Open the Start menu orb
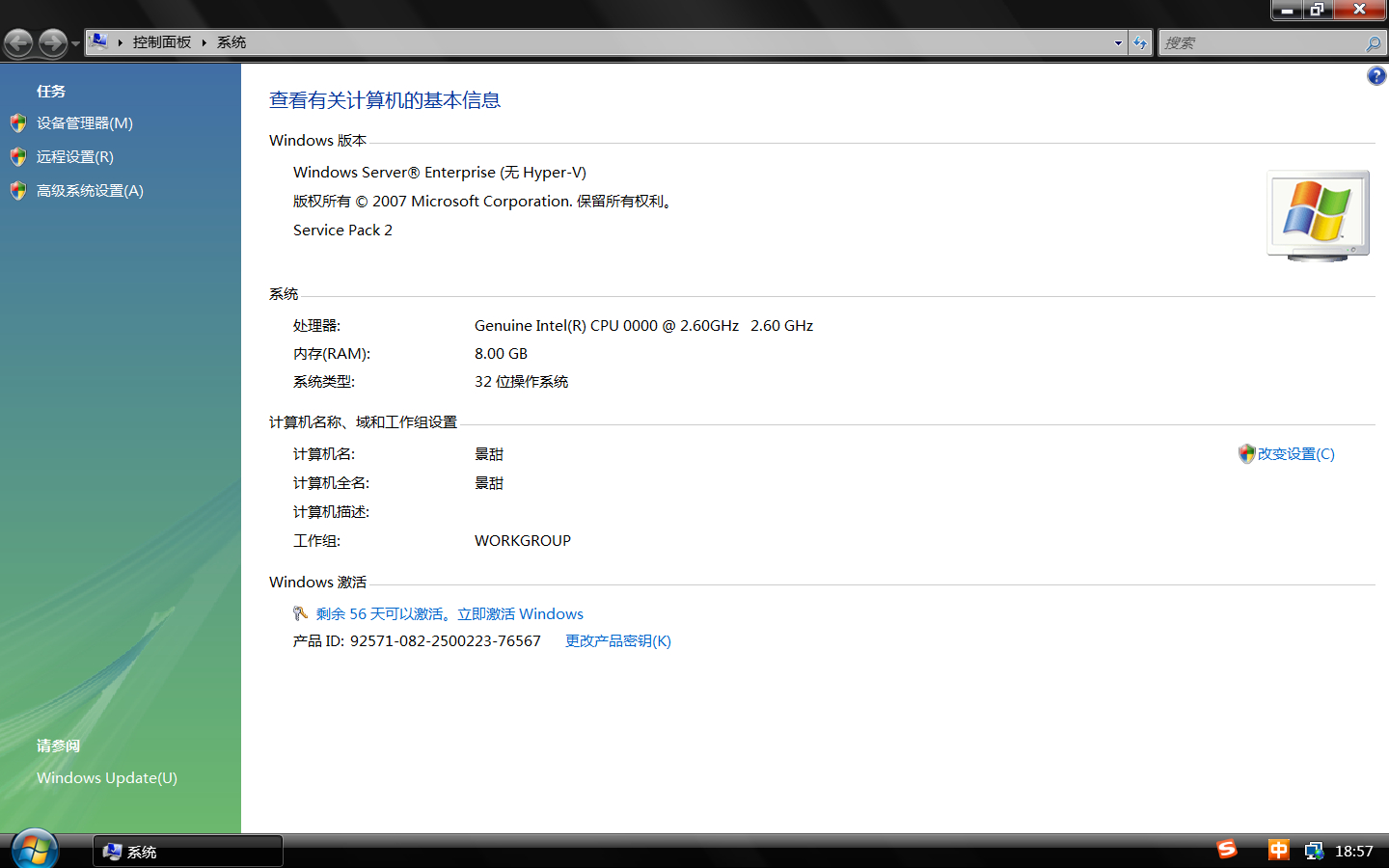This screenshot has height=868, width=1389. (35, 850)
